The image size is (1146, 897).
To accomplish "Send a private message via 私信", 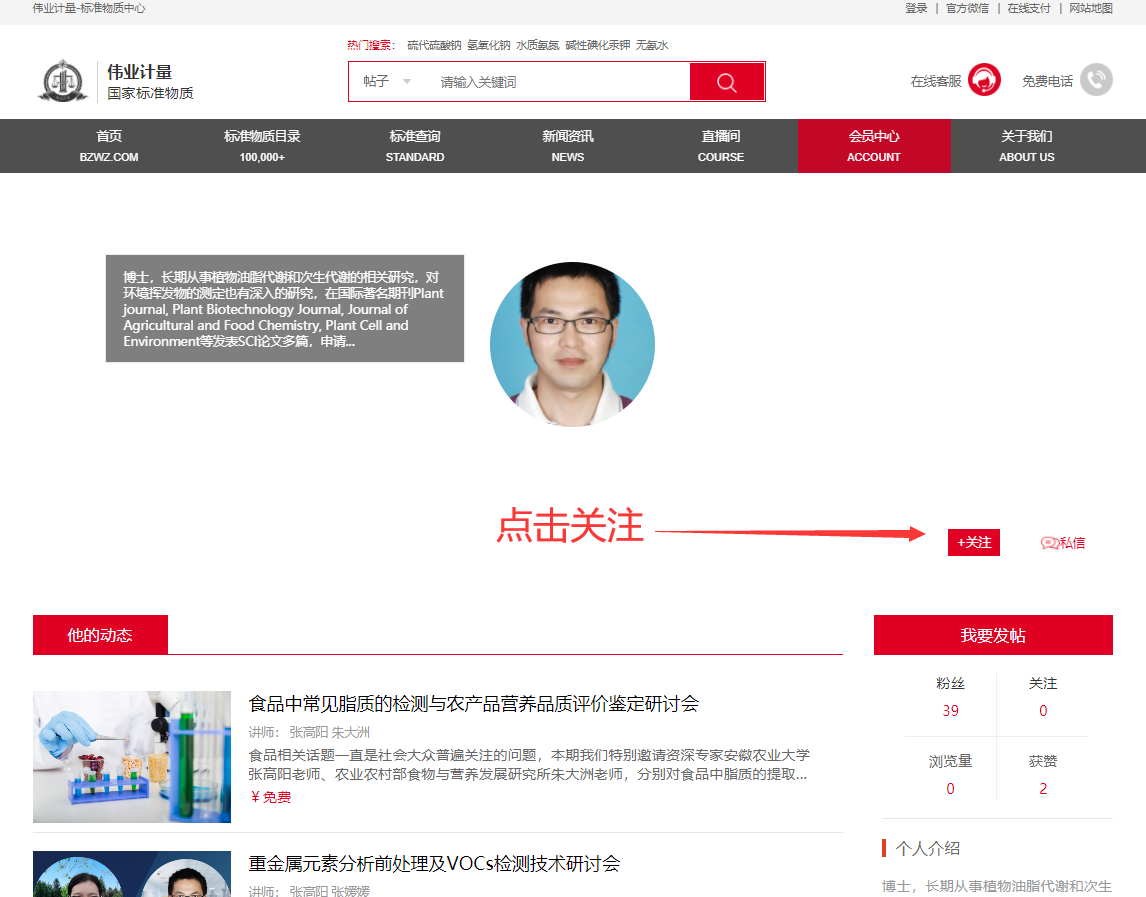I will click(1063, 542).
